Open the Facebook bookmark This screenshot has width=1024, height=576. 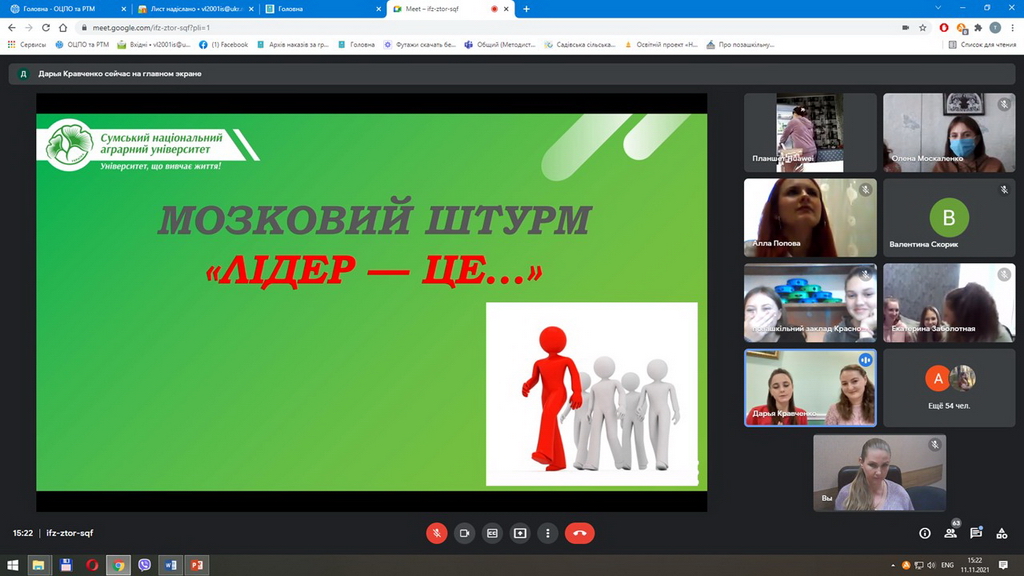click(224, 45)
